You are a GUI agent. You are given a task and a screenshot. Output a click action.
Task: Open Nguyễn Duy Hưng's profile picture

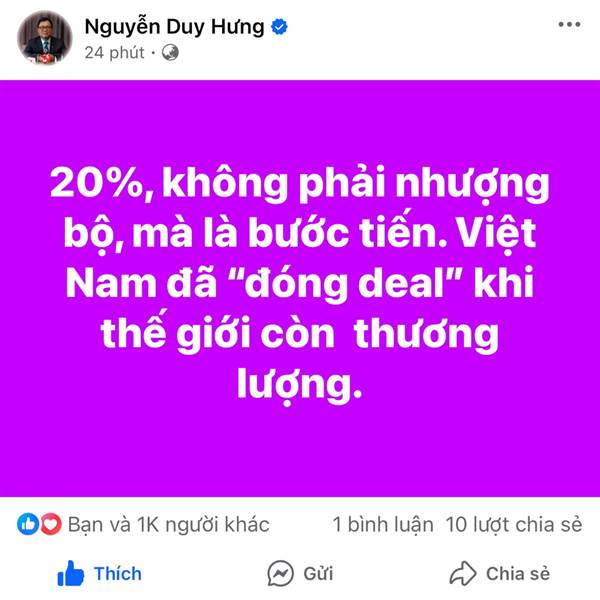tap(45, 38)
